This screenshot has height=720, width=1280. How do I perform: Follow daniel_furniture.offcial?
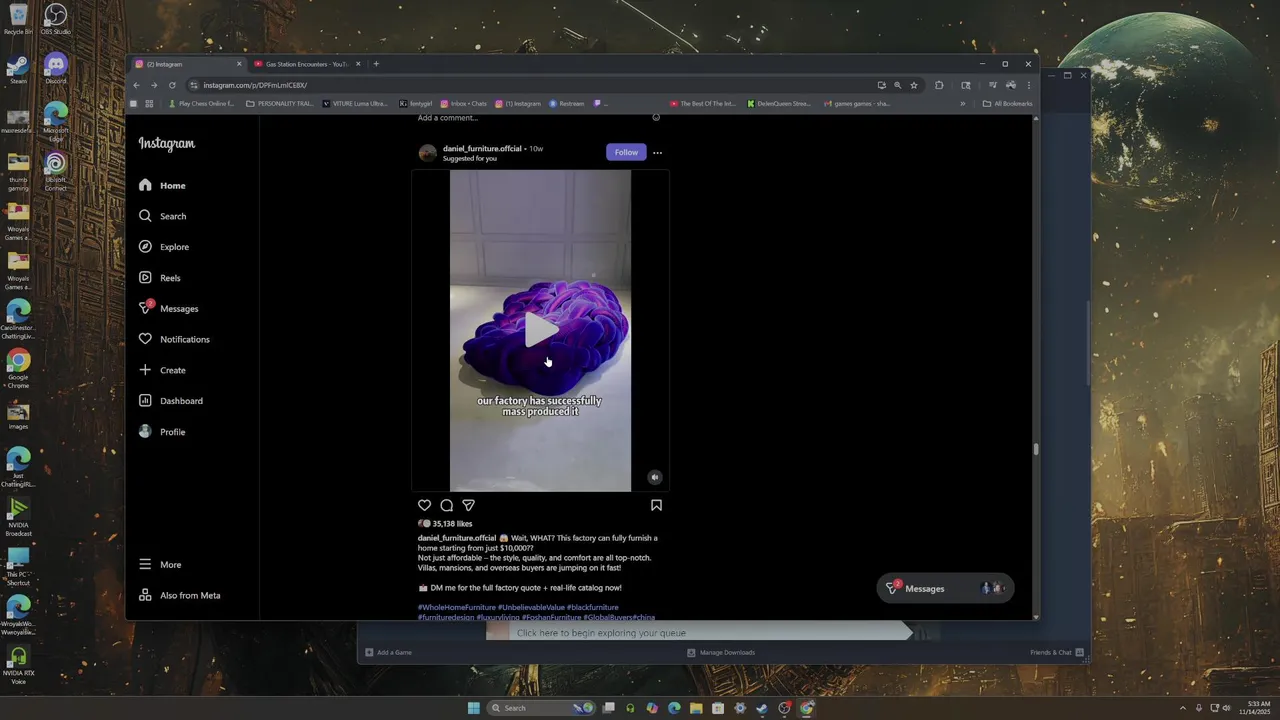pyautogui.click(x=626, y=152)
